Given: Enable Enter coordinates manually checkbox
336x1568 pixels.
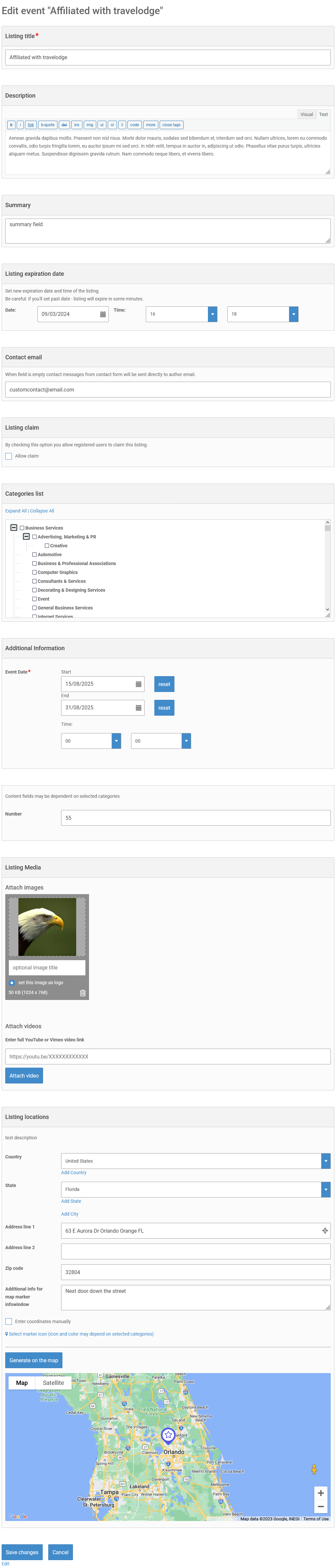Looking at the screenshot, I should coord(9,1321).
